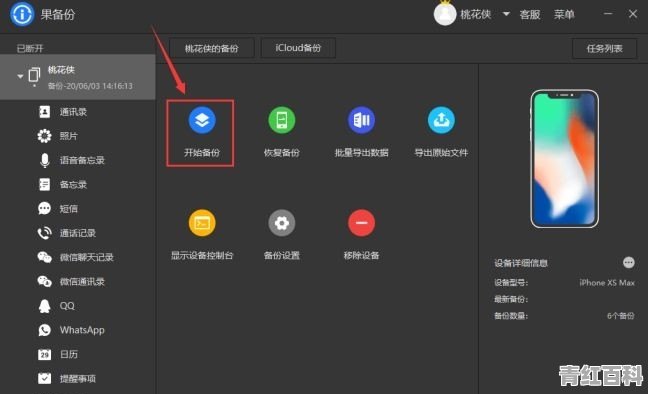649x394 pixels.
Task: Minimize the 果备份 window
Action: (608, 14)
